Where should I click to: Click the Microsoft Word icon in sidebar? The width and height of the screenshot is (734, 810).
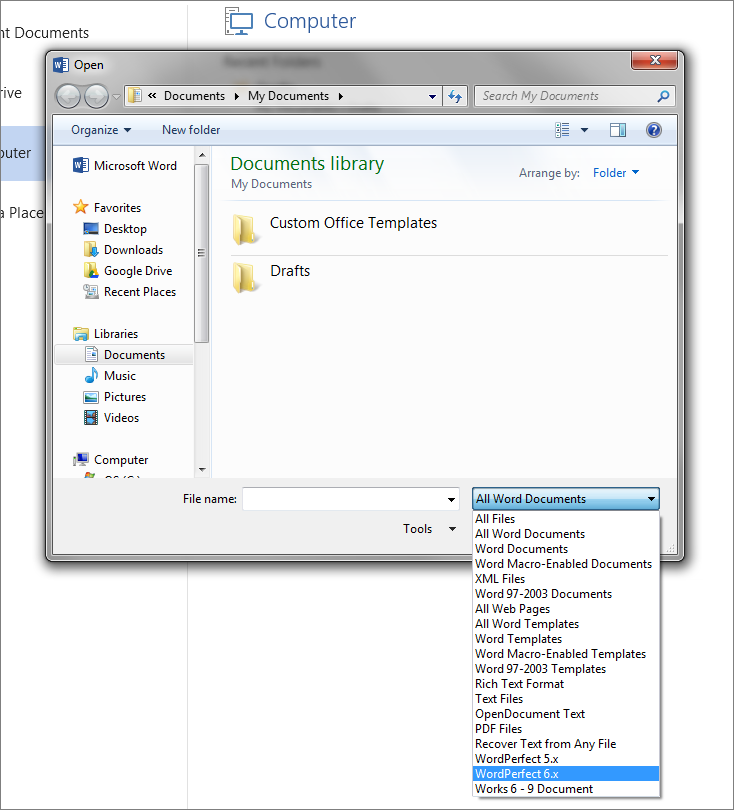(x=81, y=165)
